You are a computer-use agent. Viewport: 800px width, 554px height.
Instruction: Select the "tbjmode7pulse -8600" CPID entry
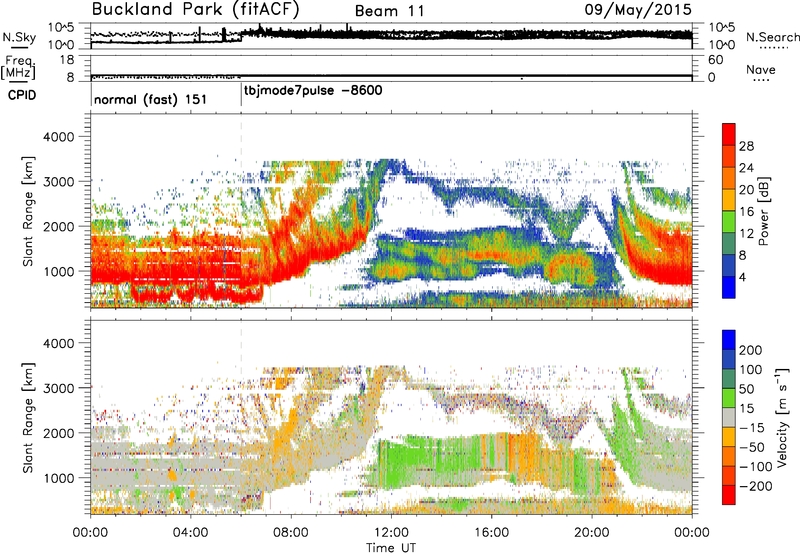(x=313, y=91)
